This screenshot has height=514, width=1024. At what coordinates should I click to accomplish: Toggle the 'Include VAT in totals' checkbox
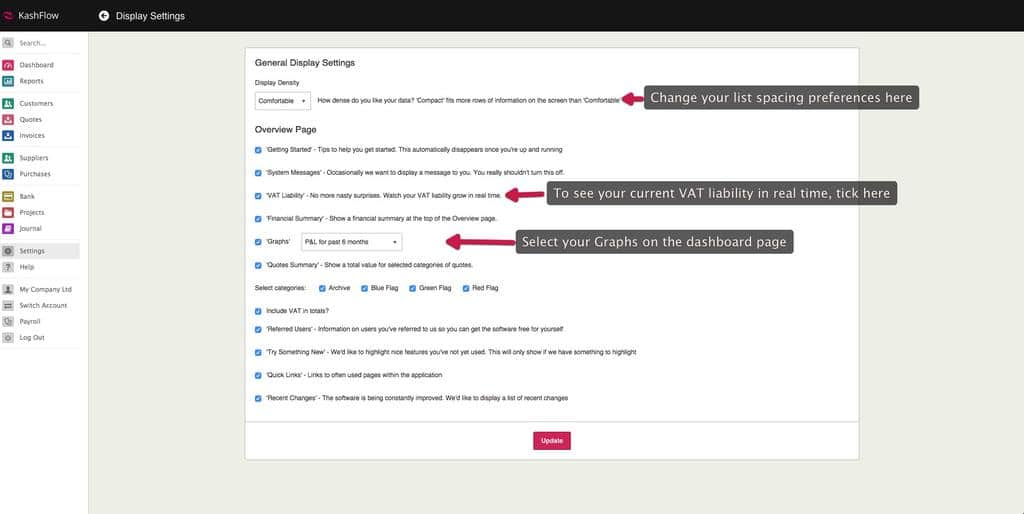pyautogui.click(x=258, y=311)
